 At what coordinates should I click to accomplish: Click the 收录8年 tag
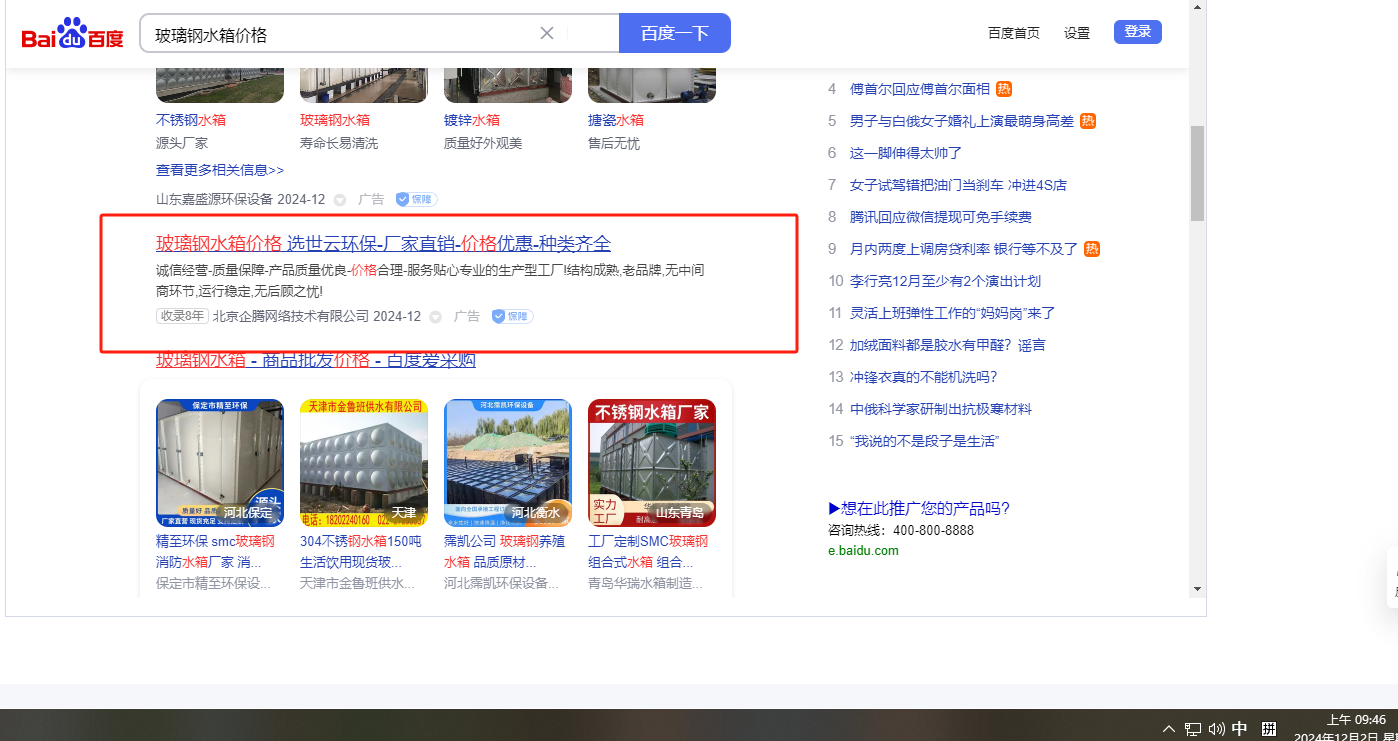(182, 316)
